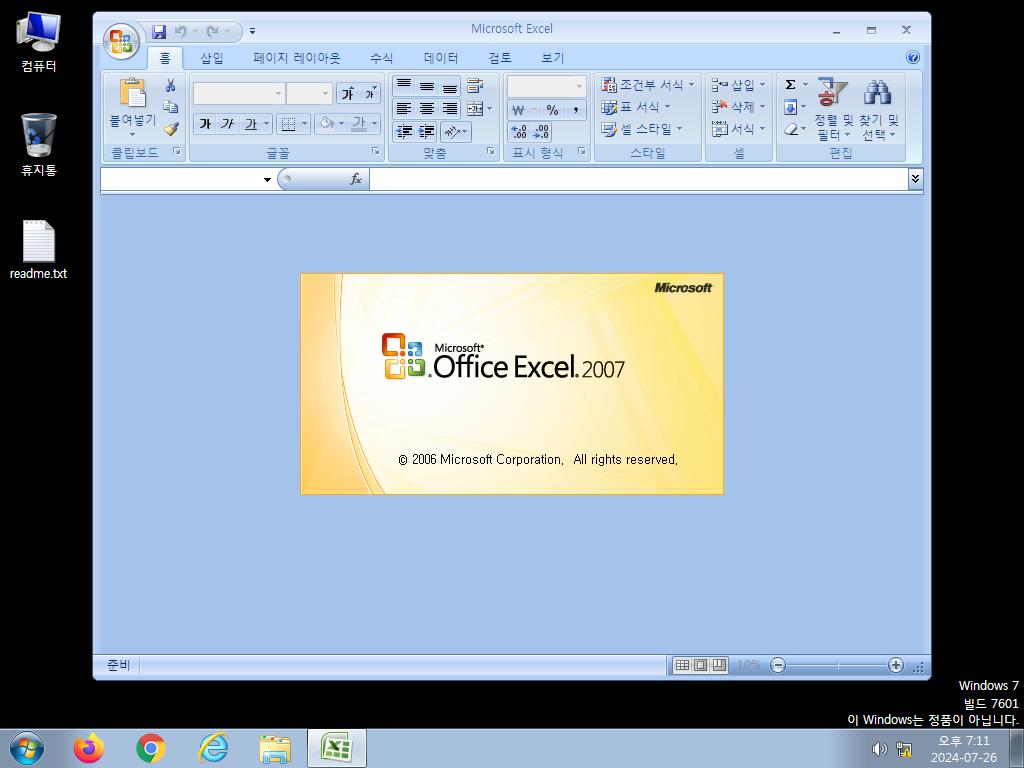Click the Fill Color paint bucket

[x=327, y=123]
